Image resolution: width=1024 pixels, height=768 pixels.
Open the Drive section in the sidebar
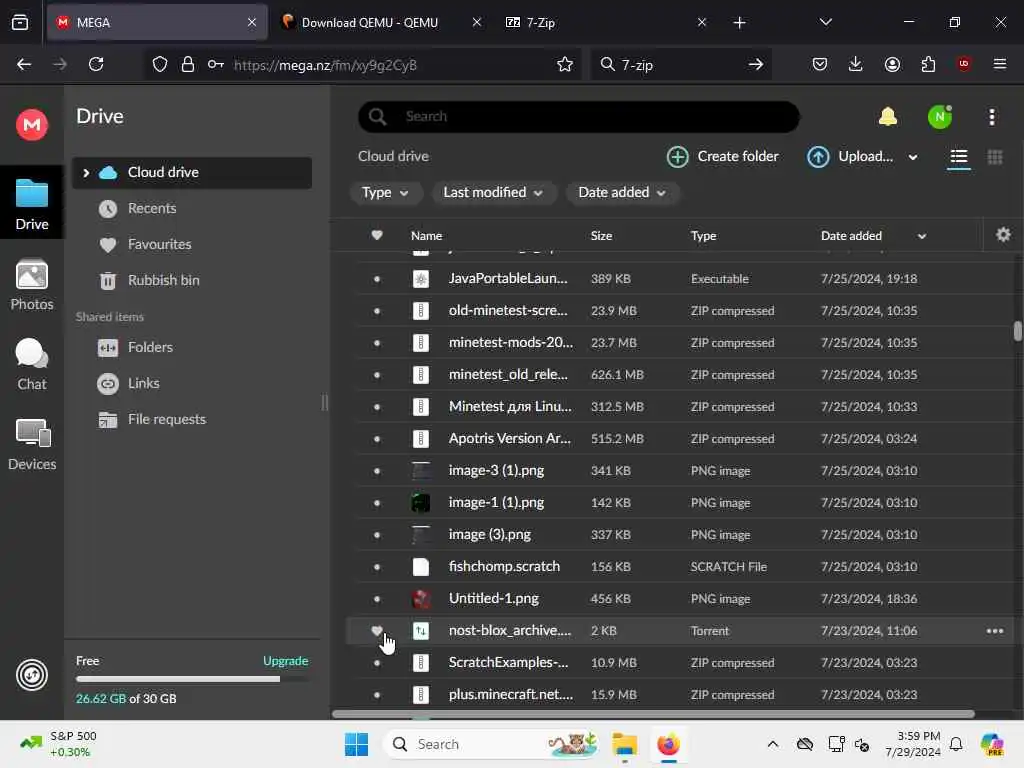(x=31, y=204)
